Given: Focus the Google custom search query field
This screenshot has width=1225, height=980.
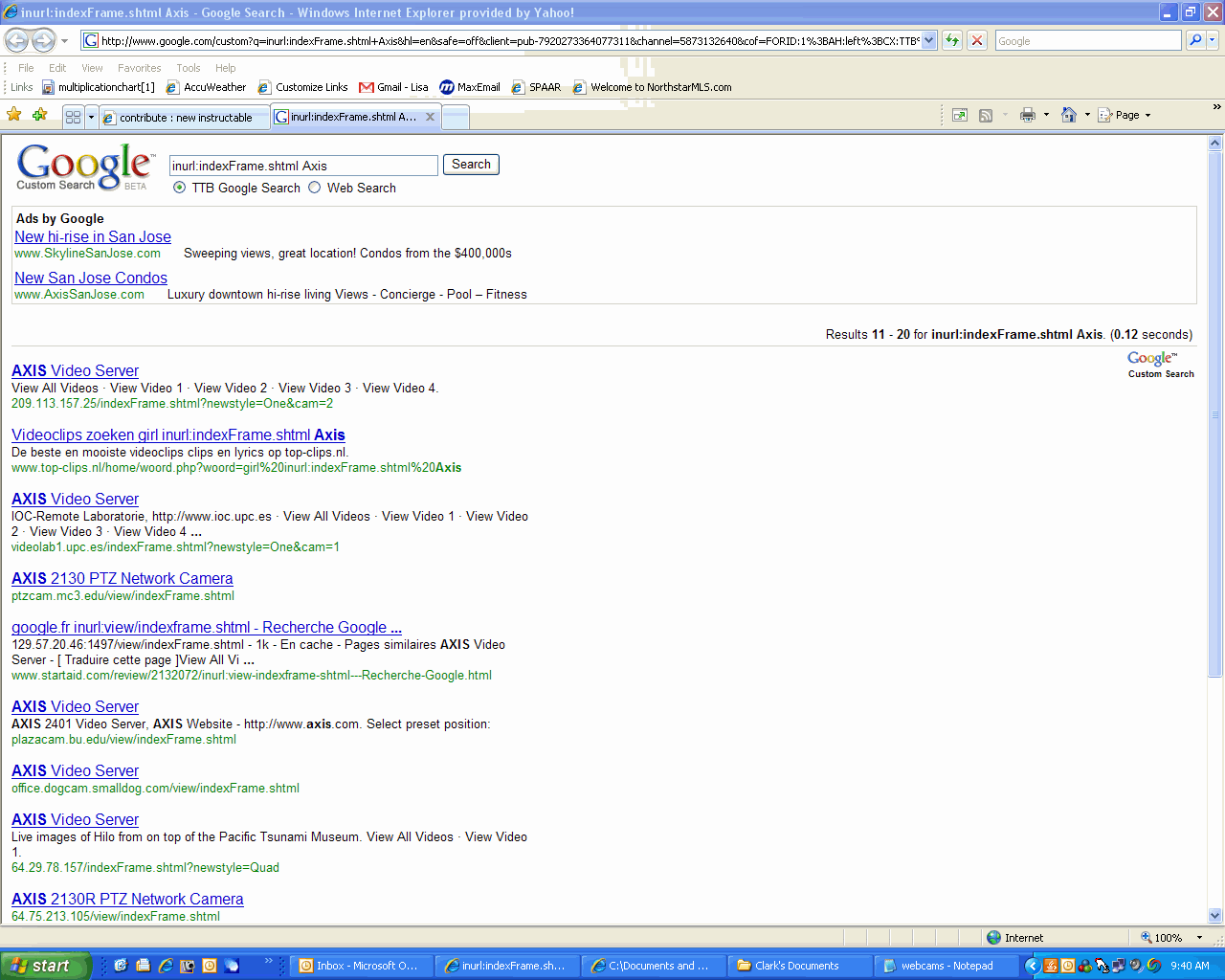Looking at the screenshot, I should point(303,166).
